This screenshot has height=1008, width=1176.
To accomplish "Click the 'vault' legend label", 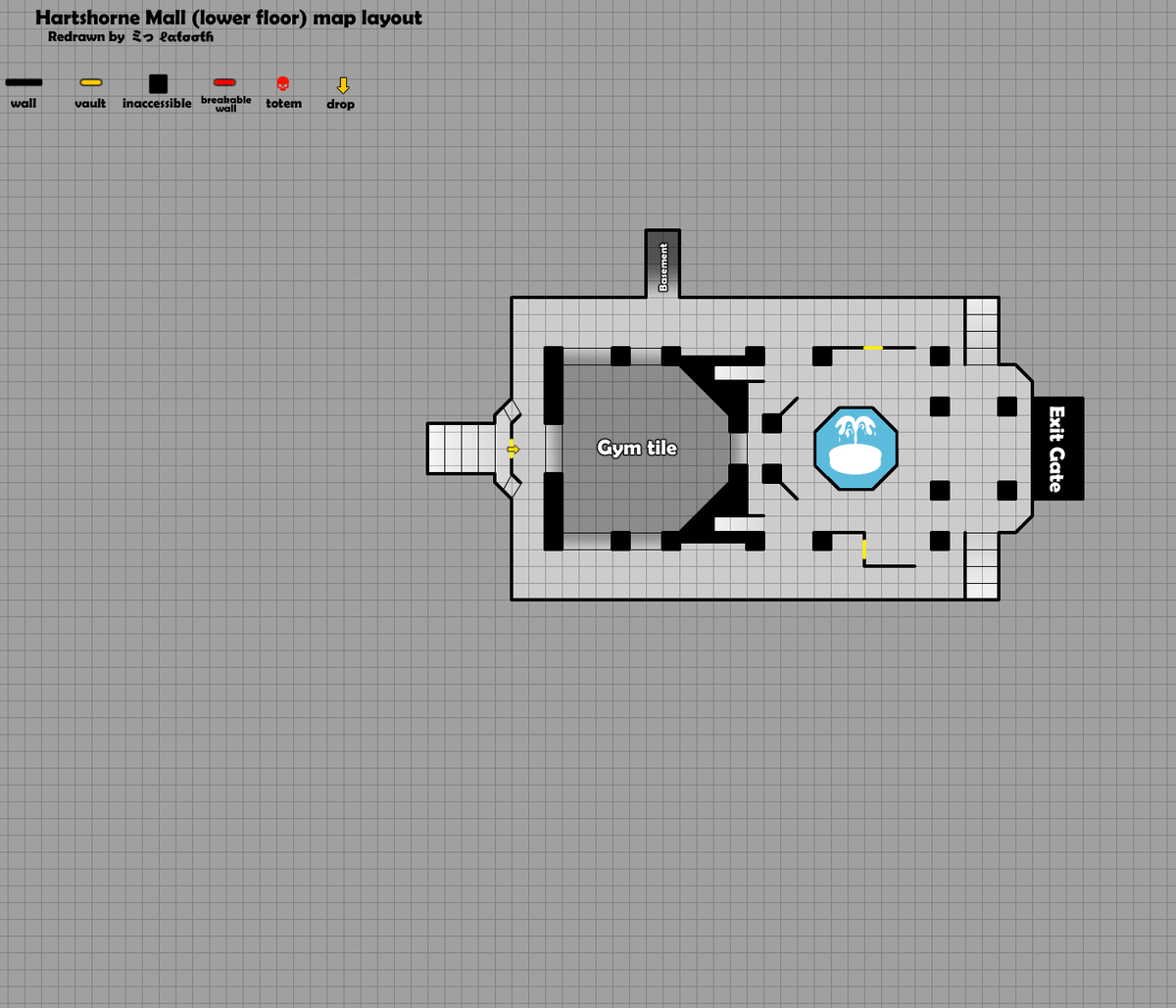I will click(90, 103).
